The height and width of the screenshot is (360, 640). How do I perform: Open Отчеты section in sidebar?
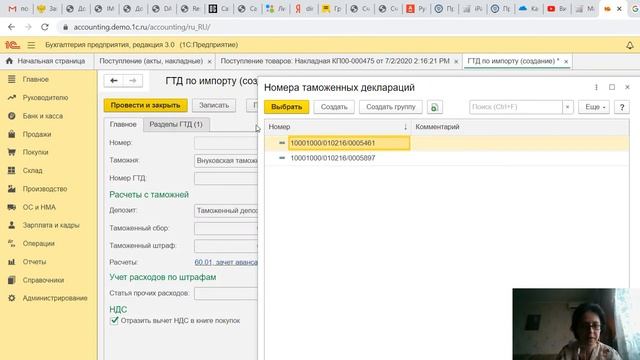pos(34,262)
